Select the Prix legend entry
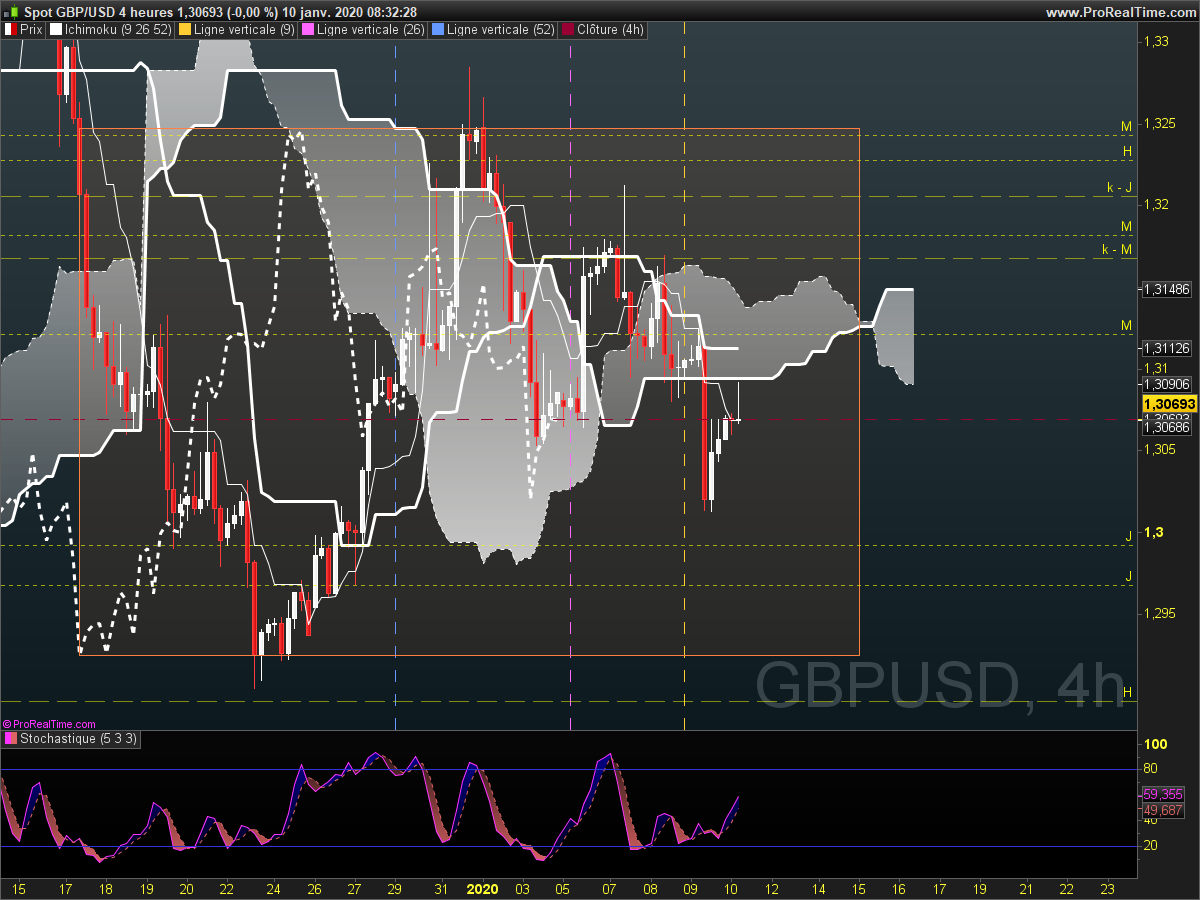 point(24,30)
